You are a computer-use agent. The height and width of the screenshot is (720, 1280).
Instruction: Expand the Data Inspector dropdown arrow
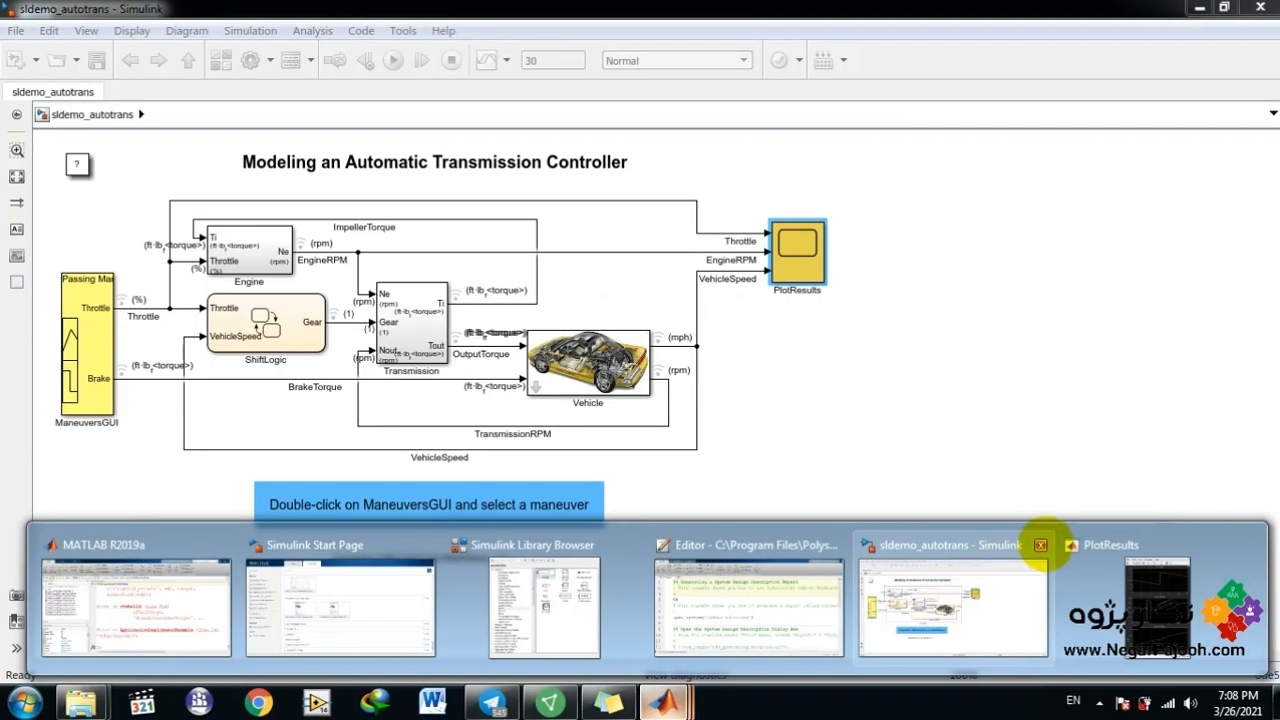pyautogui.click(x=506, y=61)
